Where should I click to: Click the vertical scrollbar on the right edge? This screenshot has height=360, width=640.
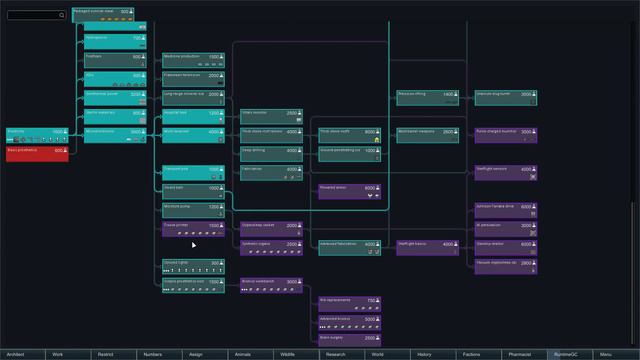[x=633, y=273]
